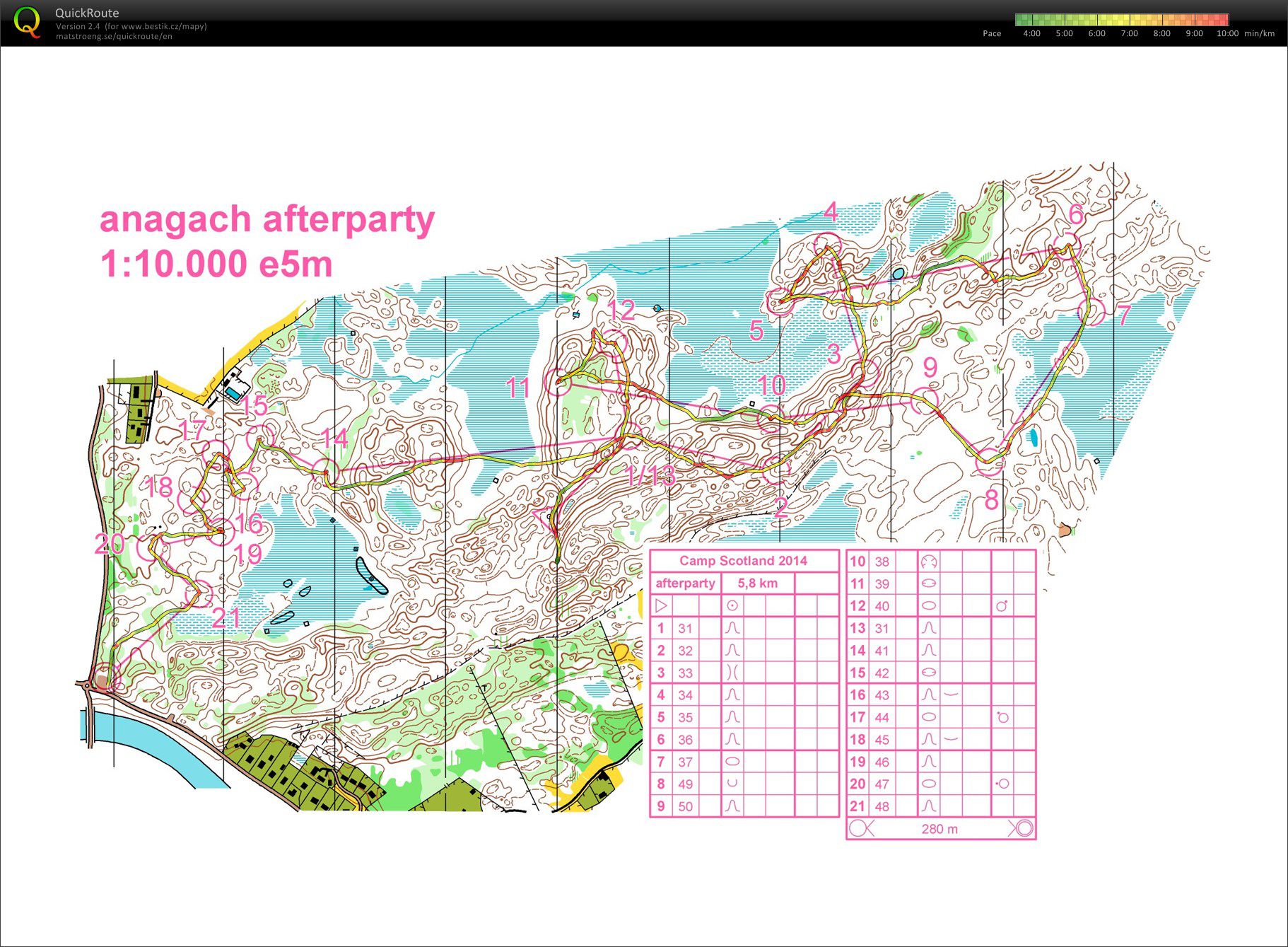Screen dimensions: 1288x947
Task: Click the 280 m finish distance text
Action: tap(939, 829)
